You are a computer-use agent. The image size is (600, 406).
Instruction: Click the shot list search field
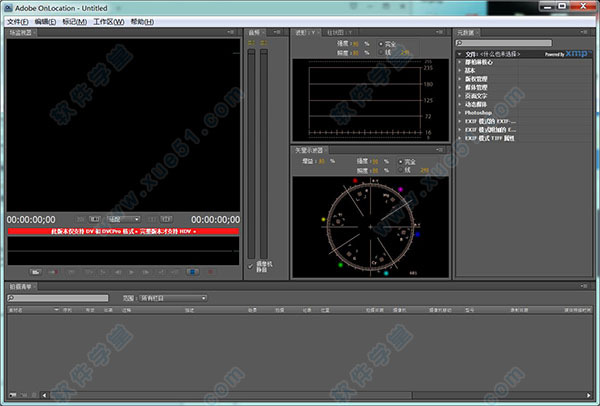pyautogui.click(x=58, y=298)
